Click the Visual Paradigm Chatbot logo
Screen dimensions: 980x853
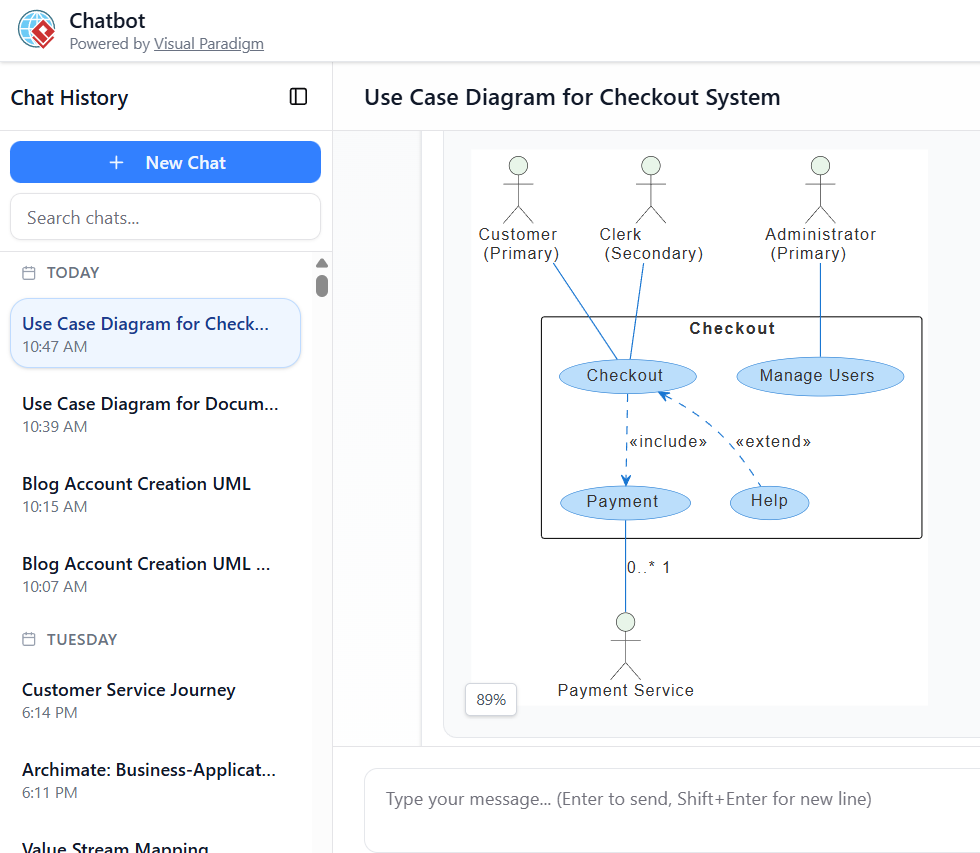[37, 30]
